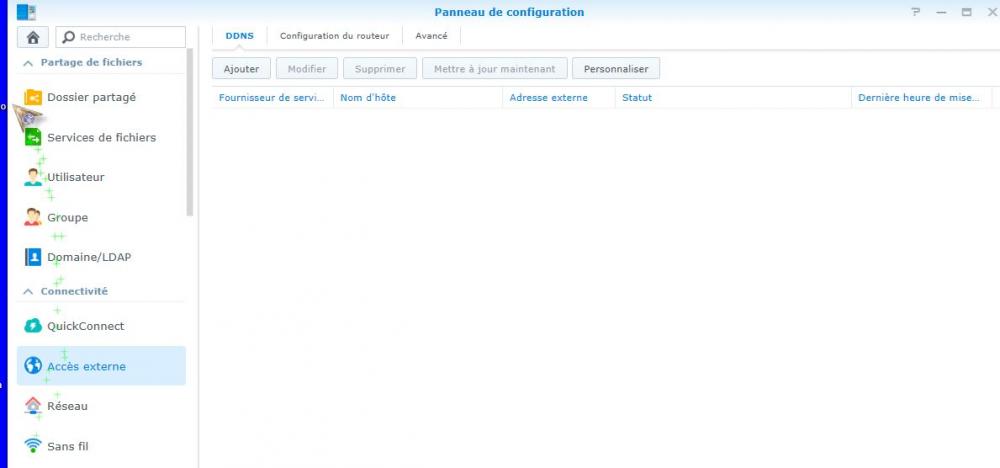Viewport: 1000px width, 468px height.
Task: Select the Groupe icon
Action: pos(33,217)
